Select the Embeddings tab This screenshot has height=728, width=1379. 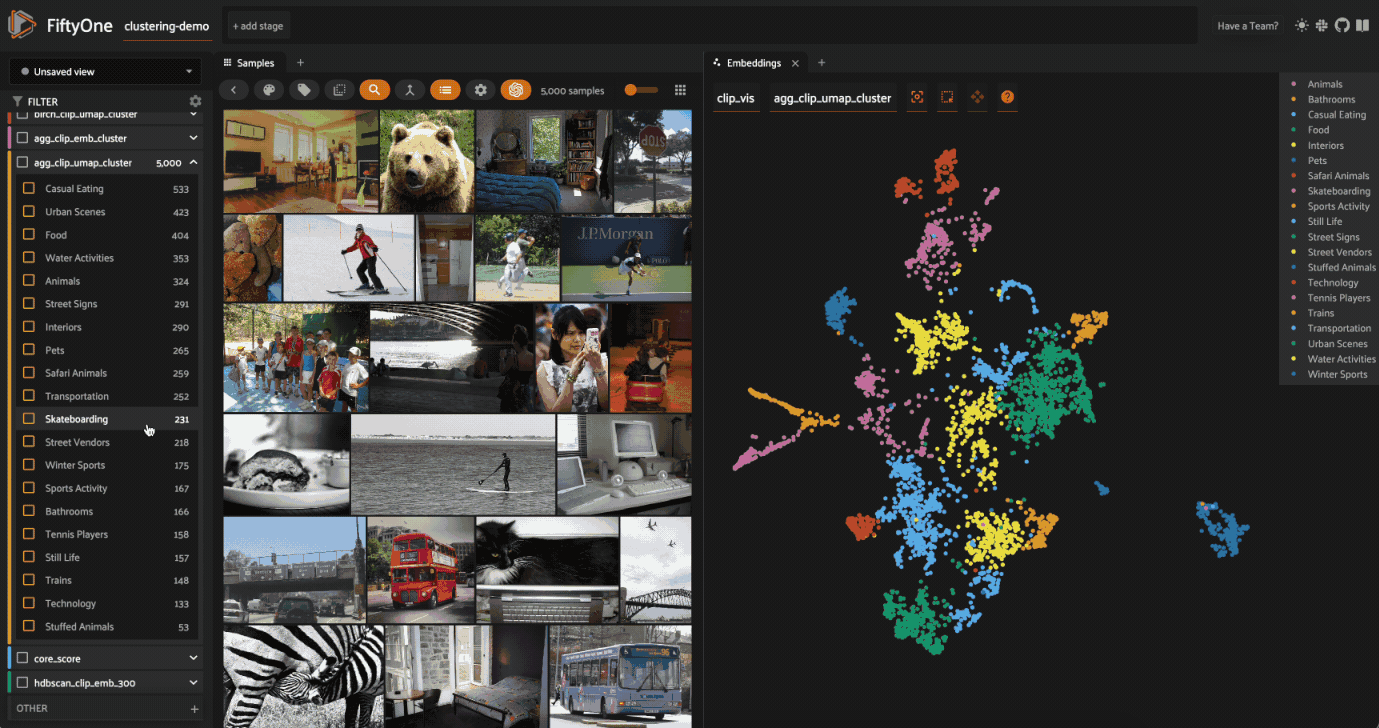click(x=753, y=63)
